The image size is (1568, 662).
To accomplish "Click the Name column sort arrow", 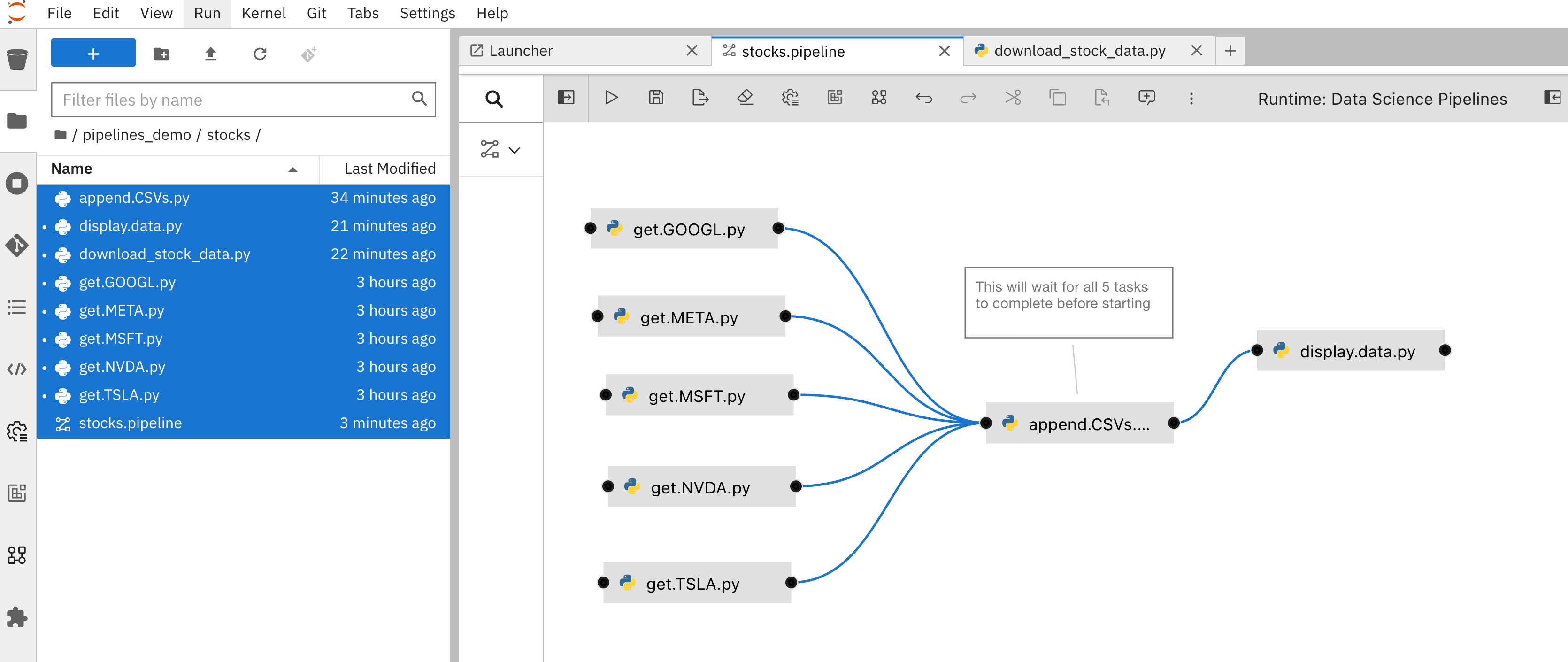I will [293, 169].
